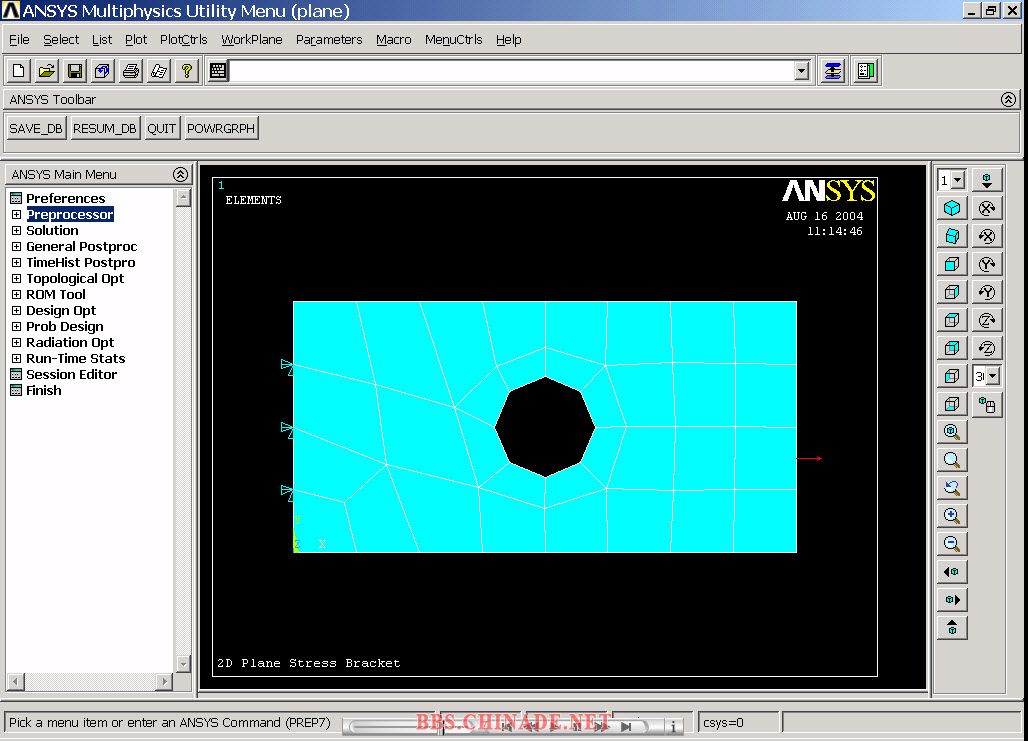The height and width of the screenshot is (741, 1028).
Task: Toggle Dynamic Model Mode mouse icon
Action: pyautogui.click(x=987, y=405)
